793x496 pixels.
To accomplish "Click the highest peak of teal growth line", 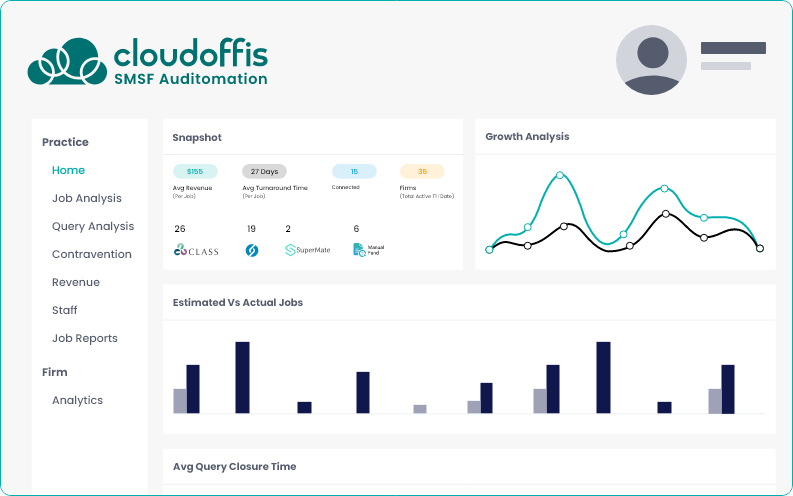I will coord(559,174).
